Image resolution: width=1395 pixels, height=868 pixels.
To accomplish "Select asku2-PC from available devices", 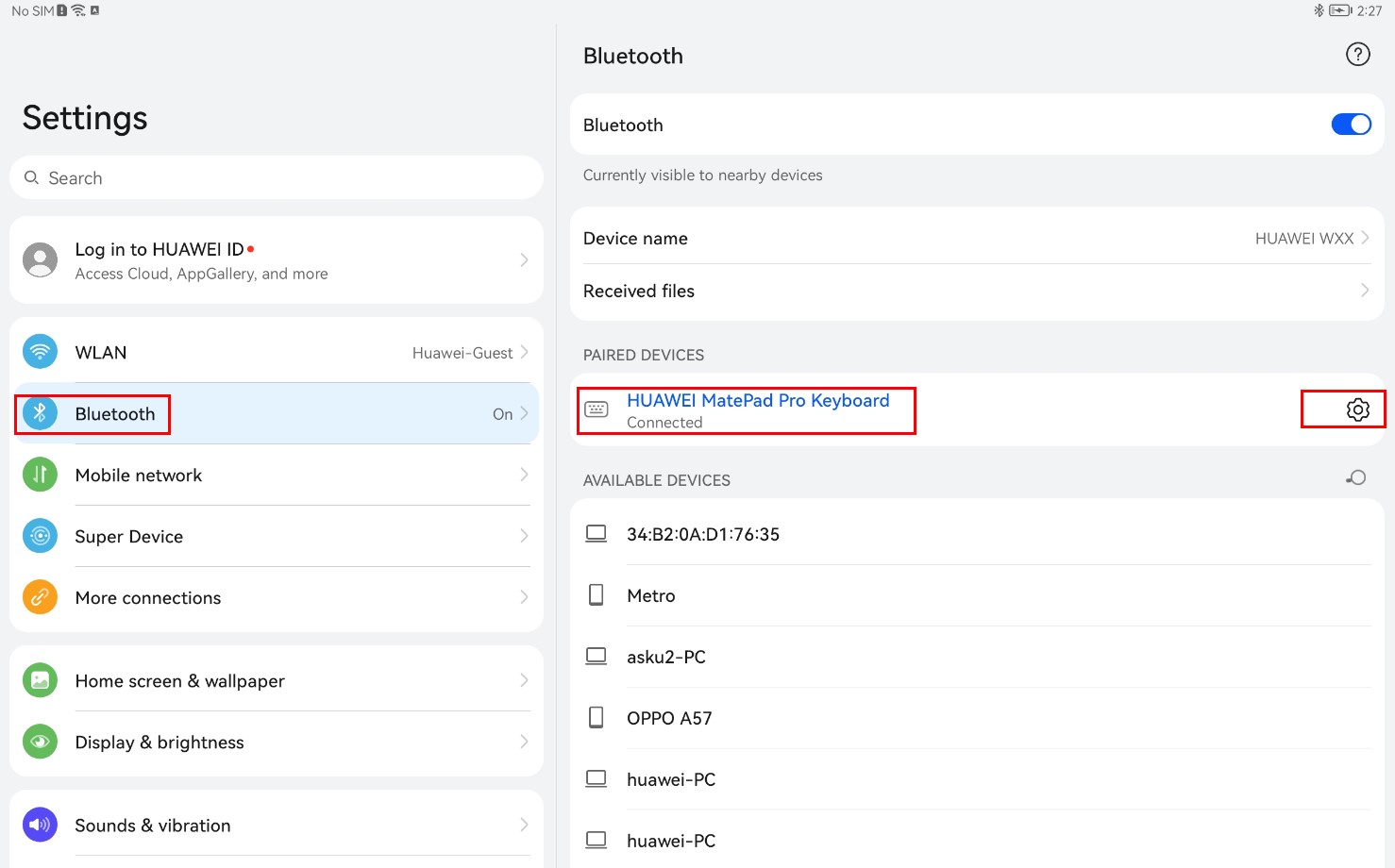I will (977, 657).
